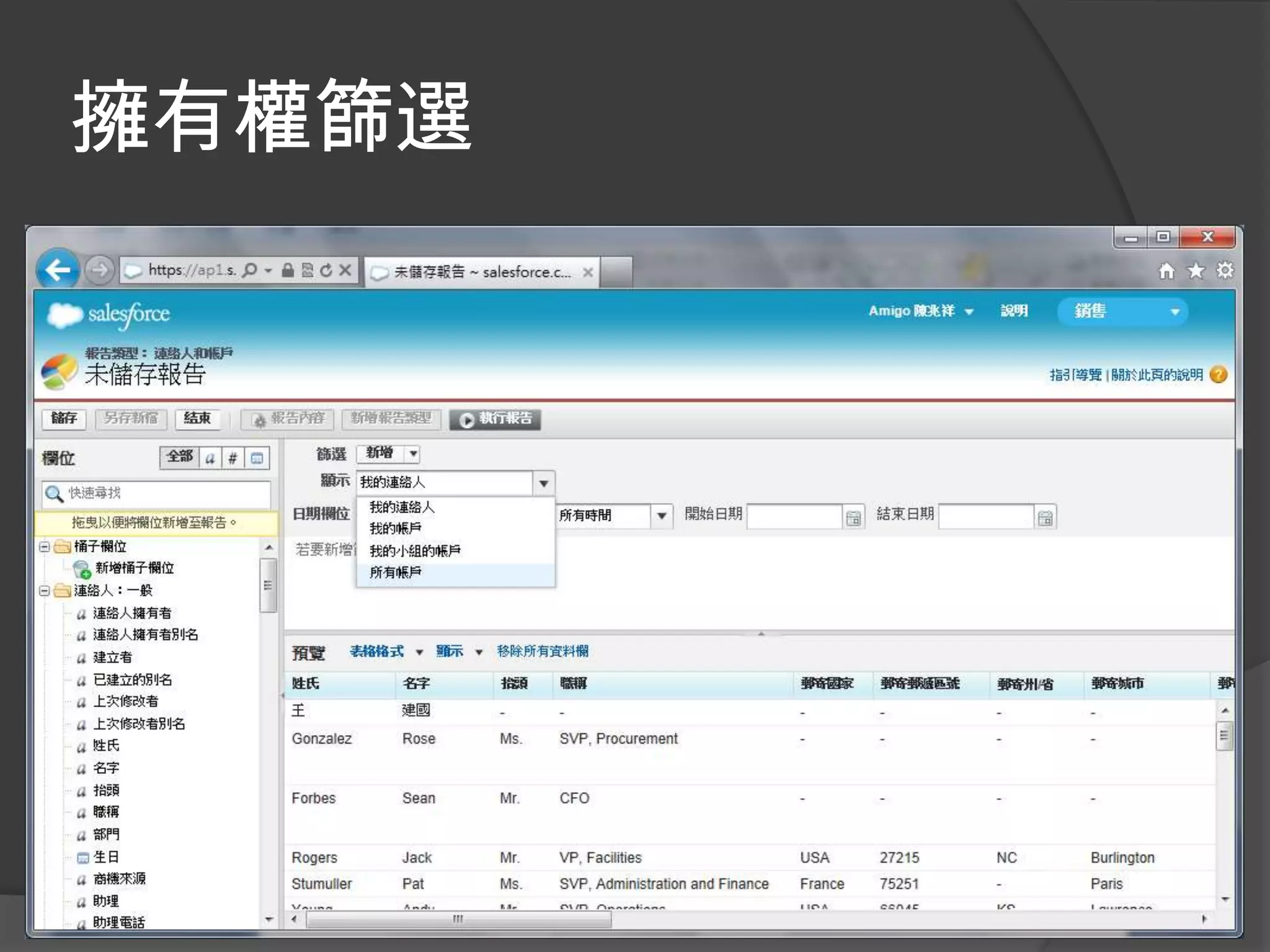The width and height of the screenshot is (1270, 952).
Task: Select 所有帳戶 in the dropdown list
Action: click(396, 573)
